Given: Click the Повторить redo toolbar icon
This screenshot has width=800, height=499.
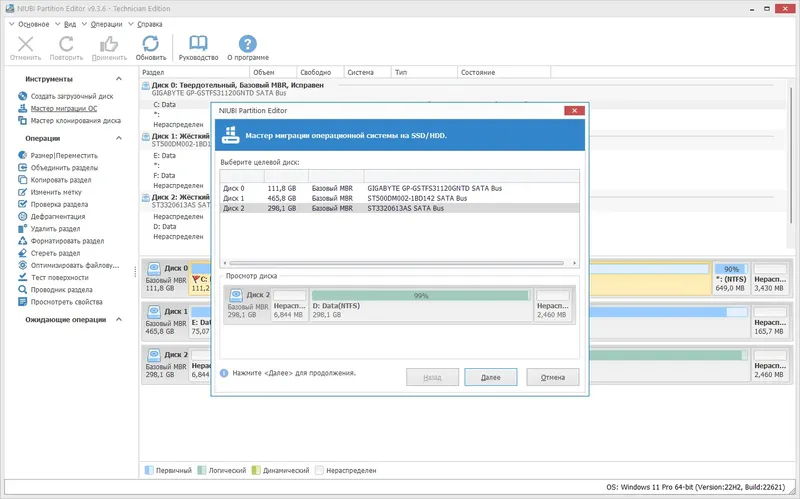Looking at the screenshot, I should (x=66, y=44).
